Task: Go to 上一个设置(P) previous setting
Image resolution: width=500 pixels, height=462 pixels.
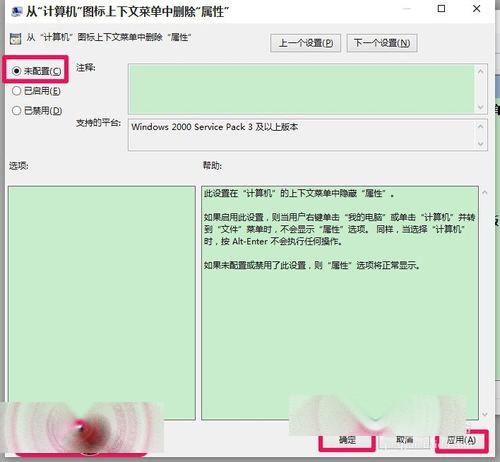Action: (x=305, y=43)
